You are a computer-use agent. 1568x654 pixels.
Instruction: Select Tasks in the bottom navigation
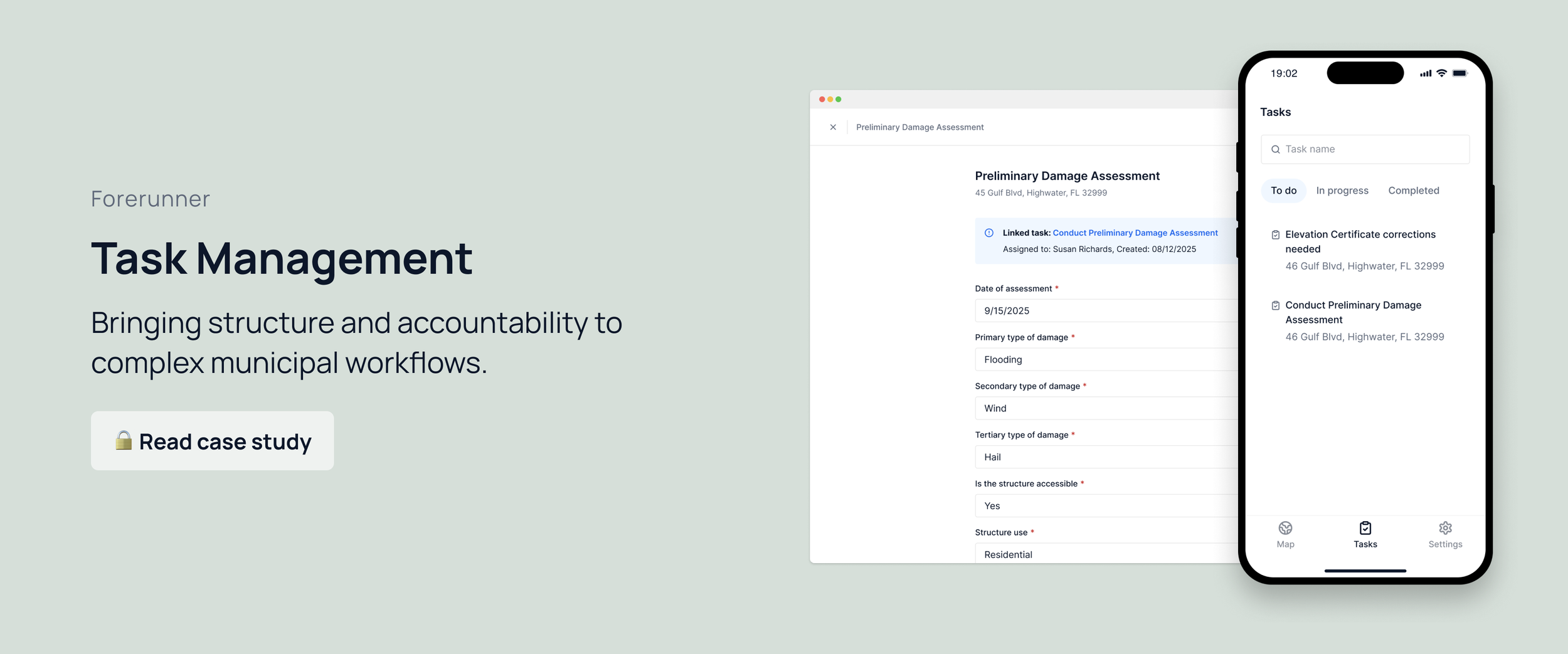1365,534
